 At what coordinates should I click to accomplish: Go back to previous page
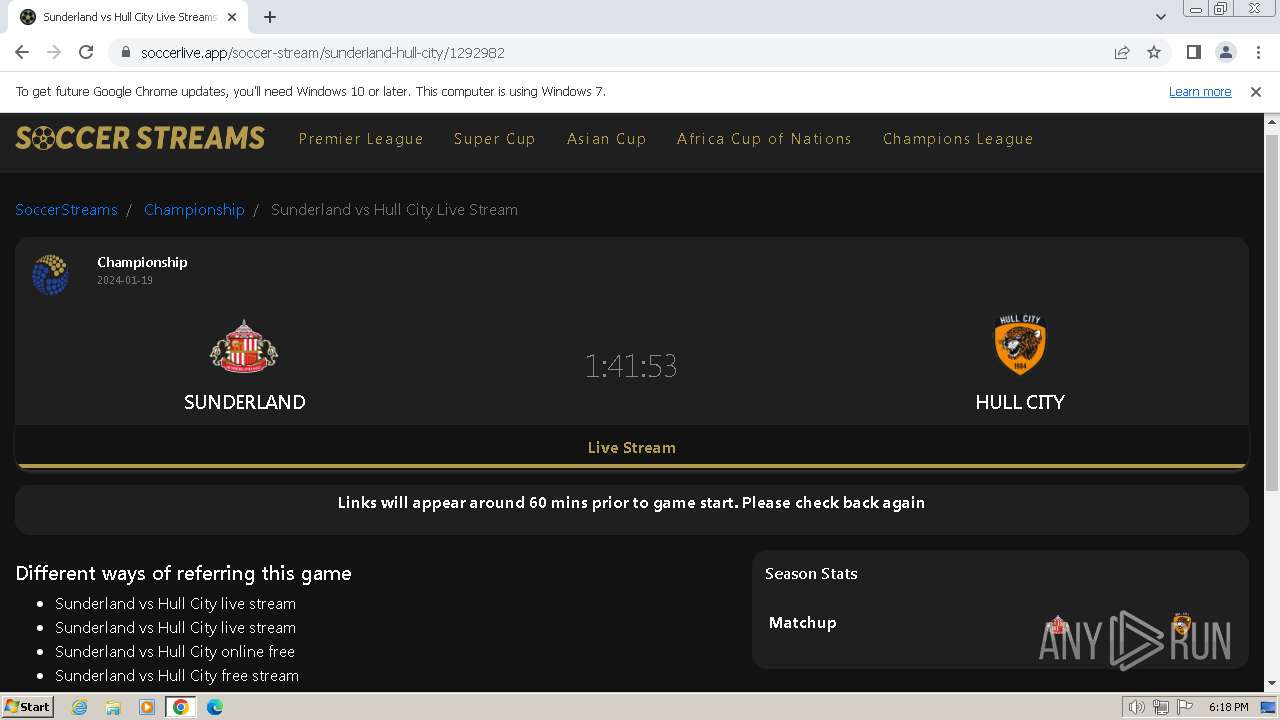tap(22, 53)
